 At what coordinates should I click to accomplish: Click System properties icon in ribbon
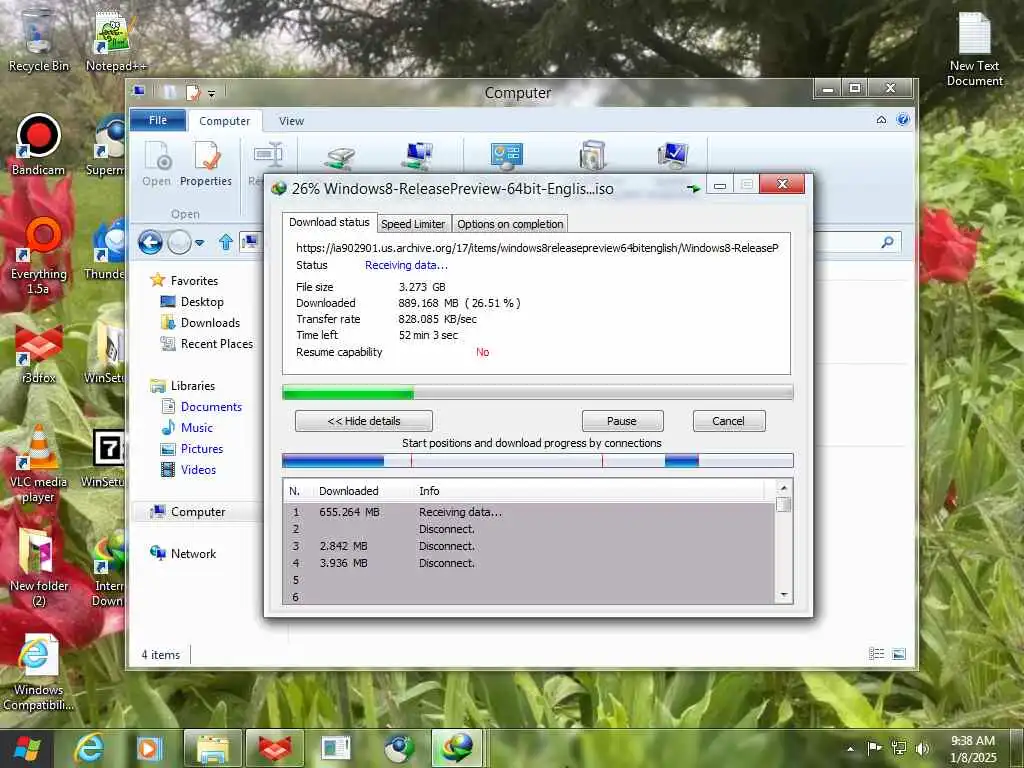pos(673,155)
